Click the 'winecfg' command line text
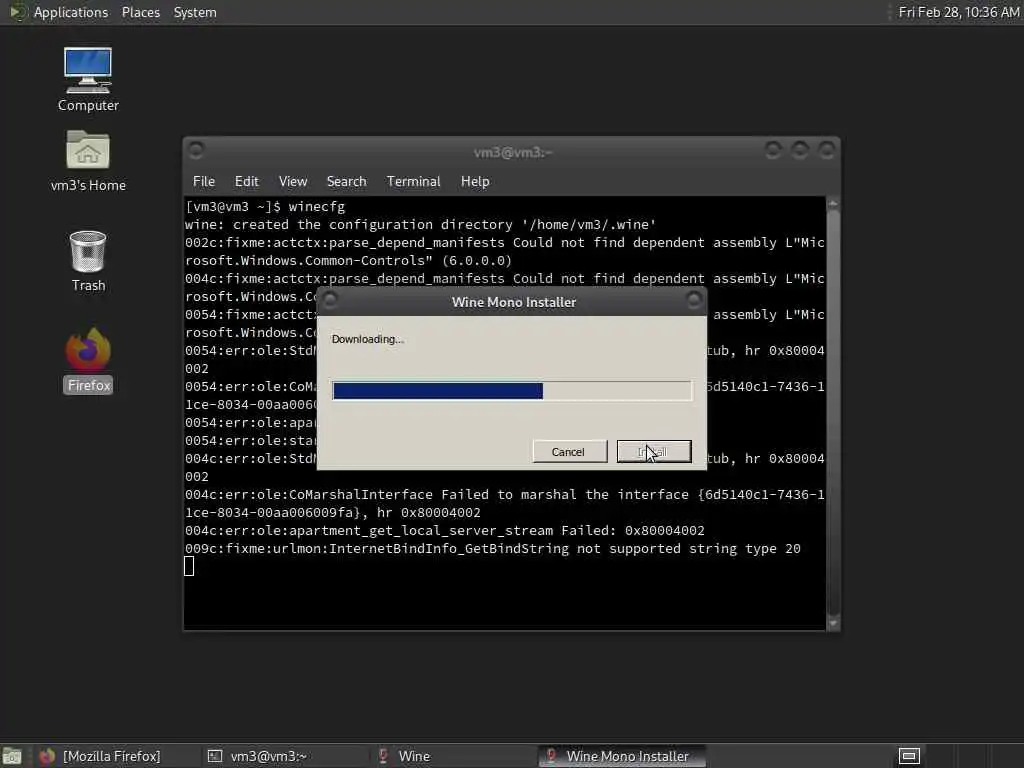 tap(316, 206)
